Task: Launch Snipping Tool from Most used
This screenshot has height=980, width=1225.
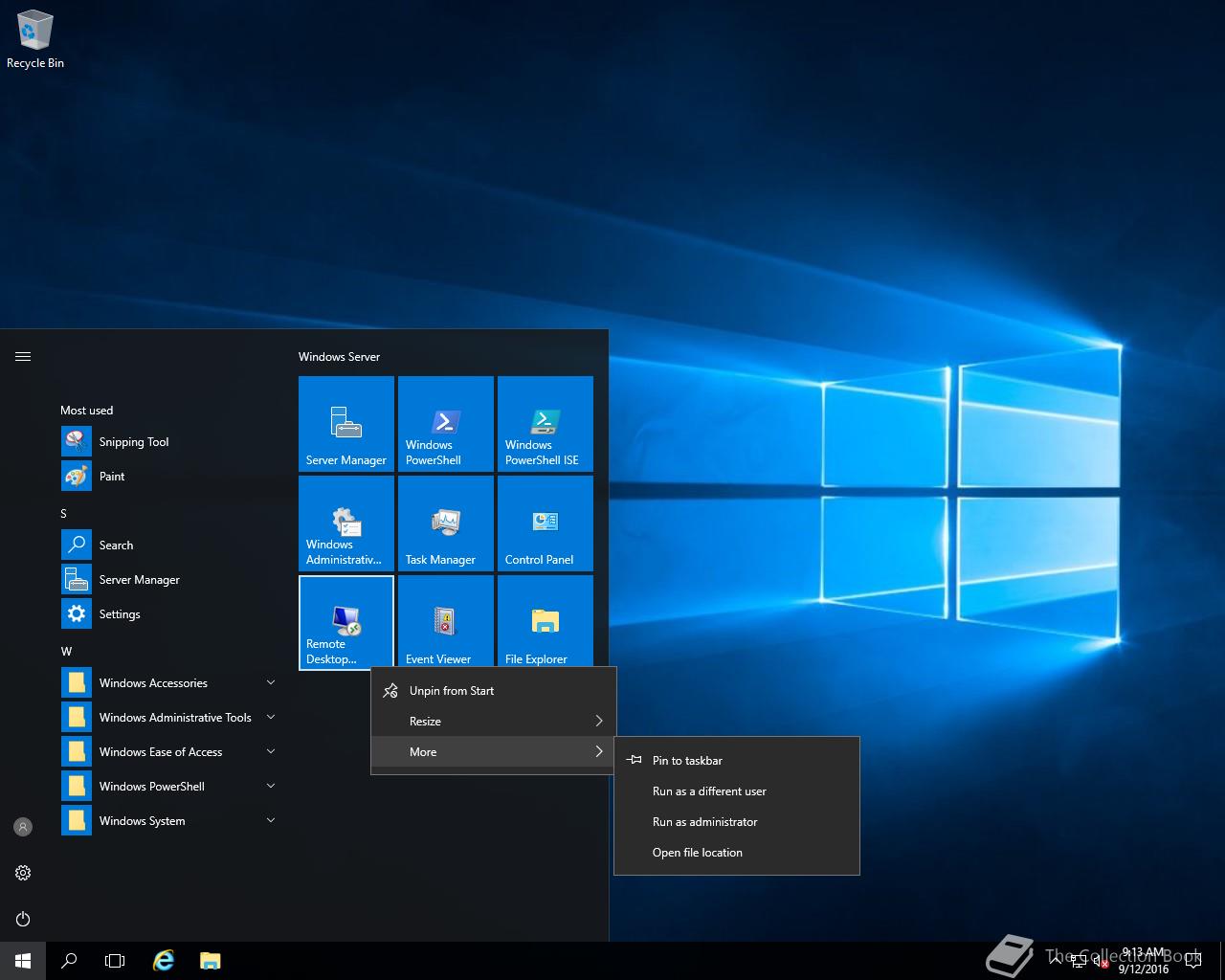Action: click(168, 441)
